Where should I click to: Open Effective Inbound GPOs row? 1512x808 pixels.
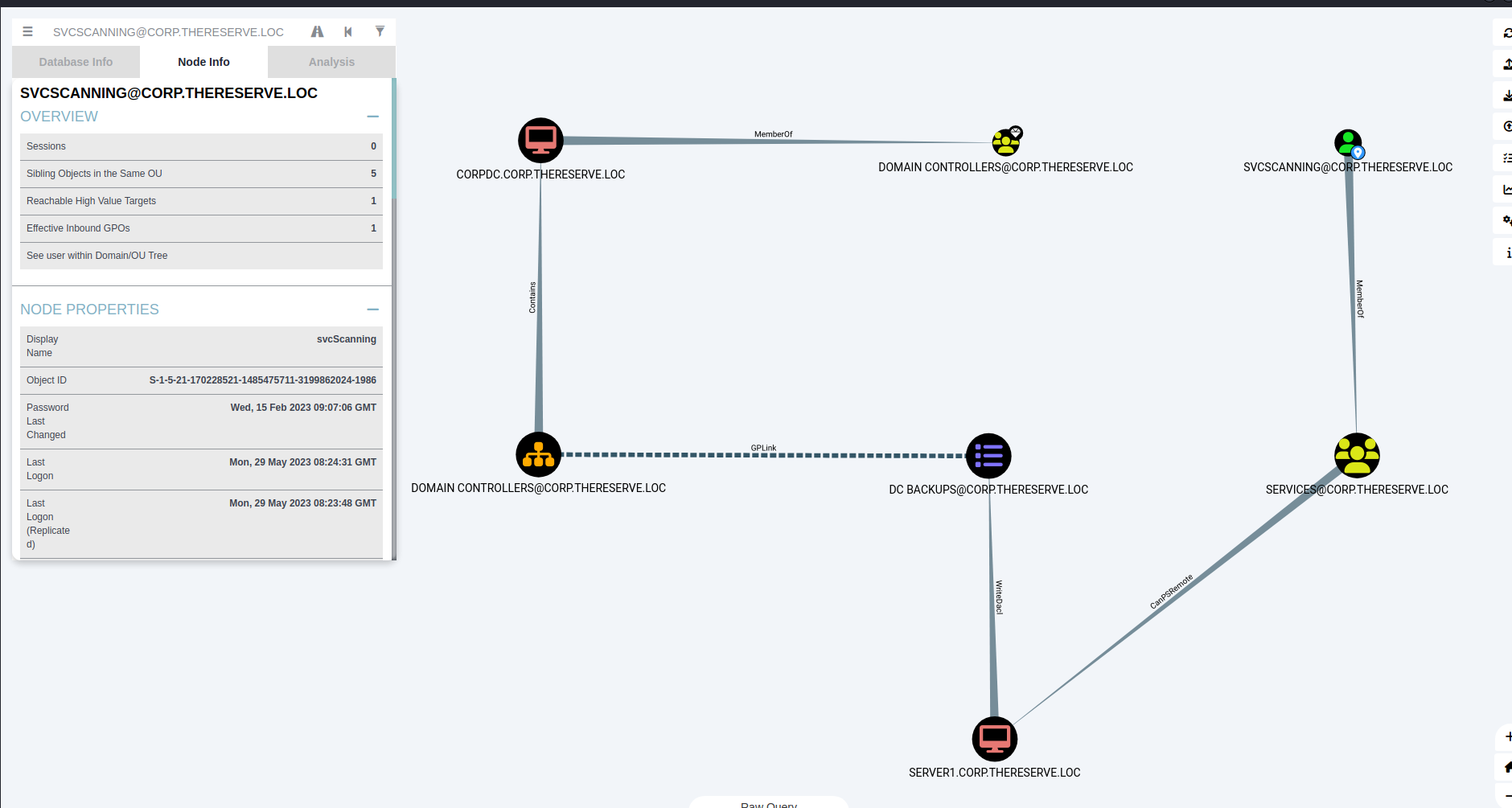(x=201, y=228)
